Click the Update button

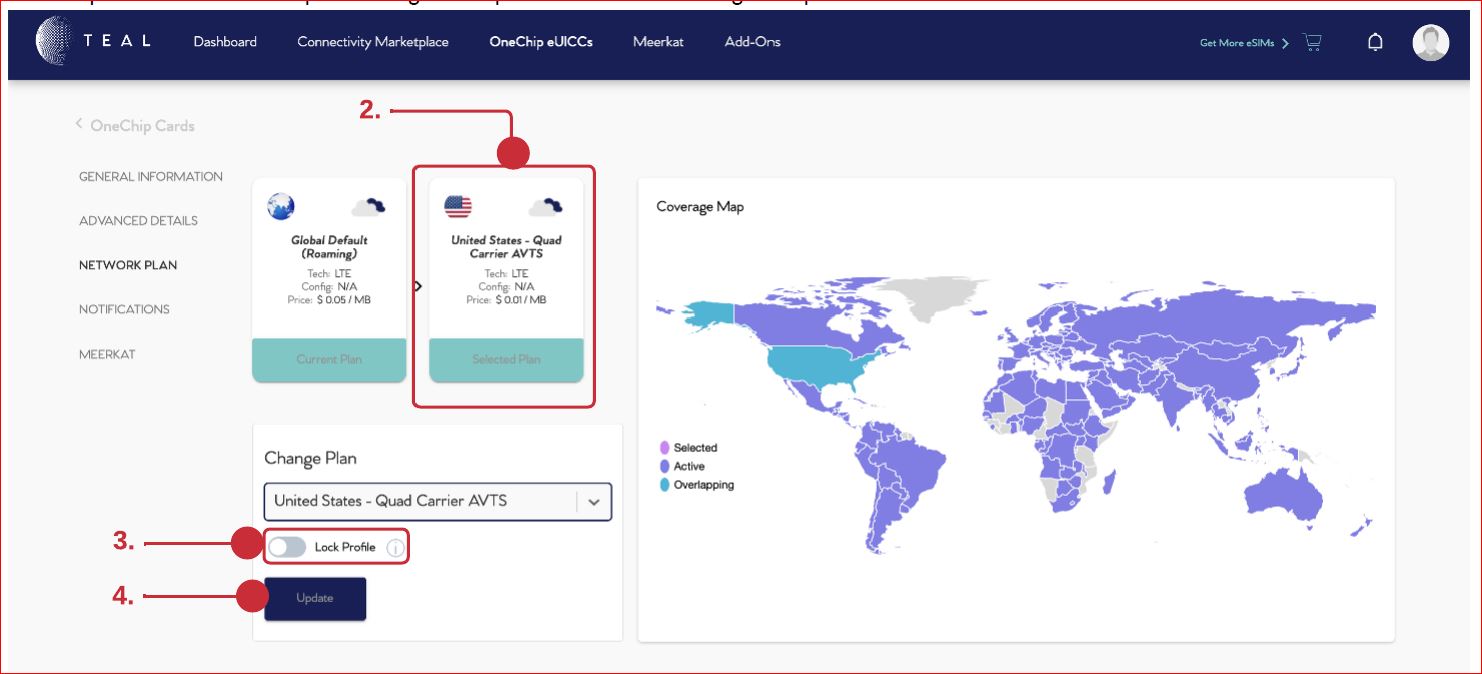315,598
